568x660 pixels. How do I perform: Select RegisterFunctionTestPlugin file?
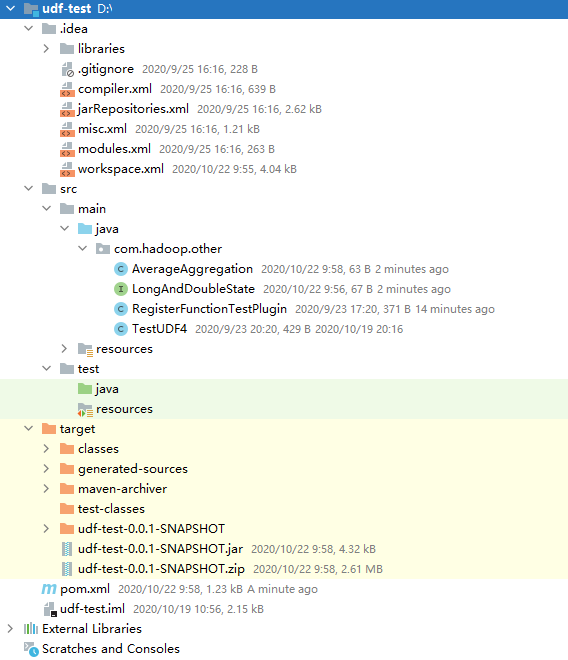(209, 309)
